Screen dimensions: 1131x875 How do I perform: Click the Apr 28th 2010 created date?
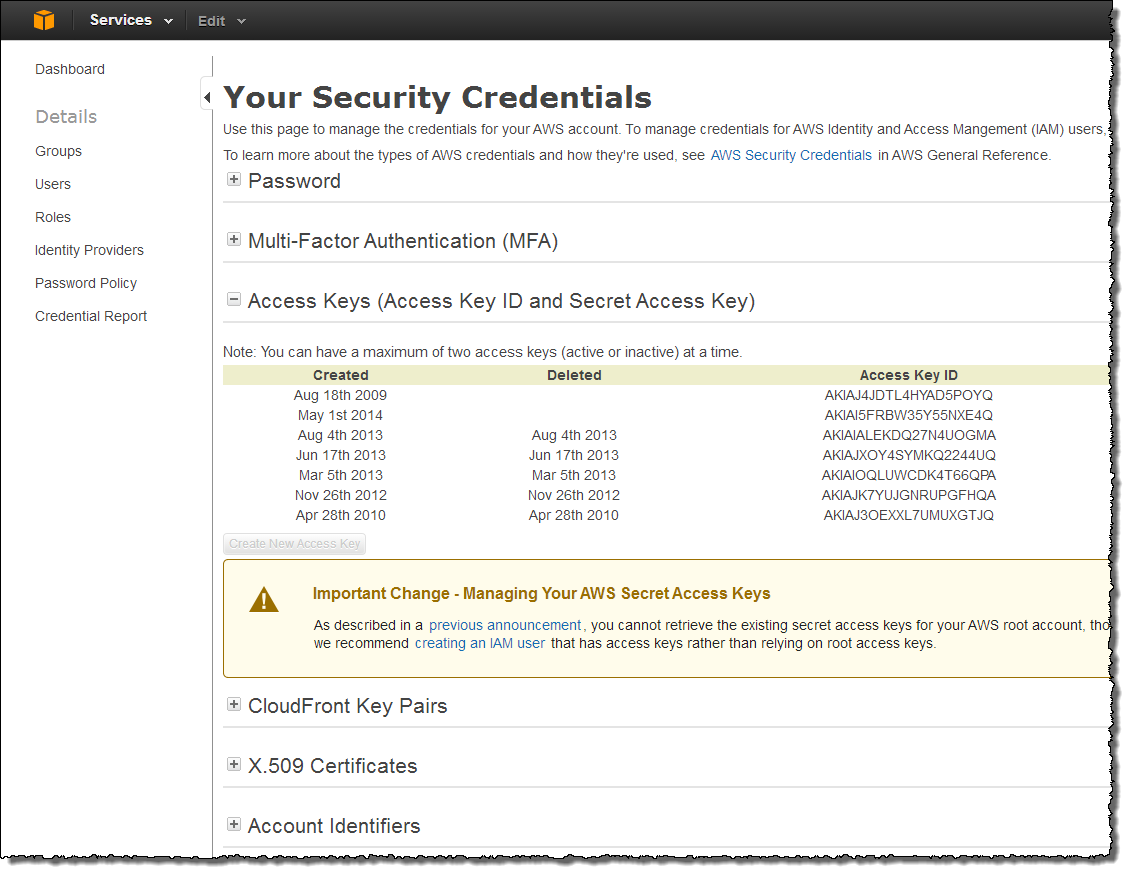pyautogui.click(x=340, y=516)
